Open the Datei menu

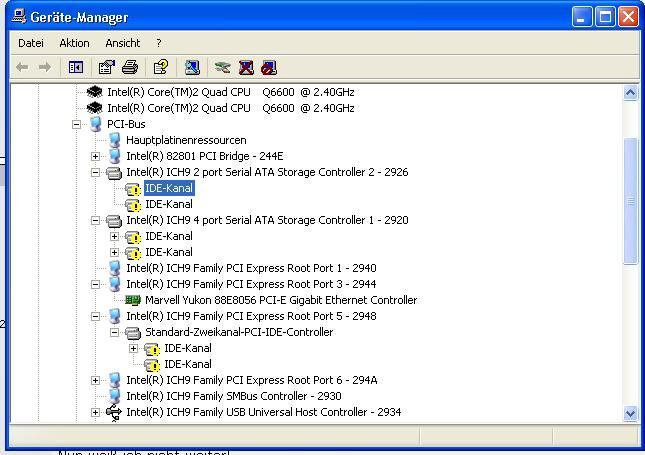(x=31, y=43)
